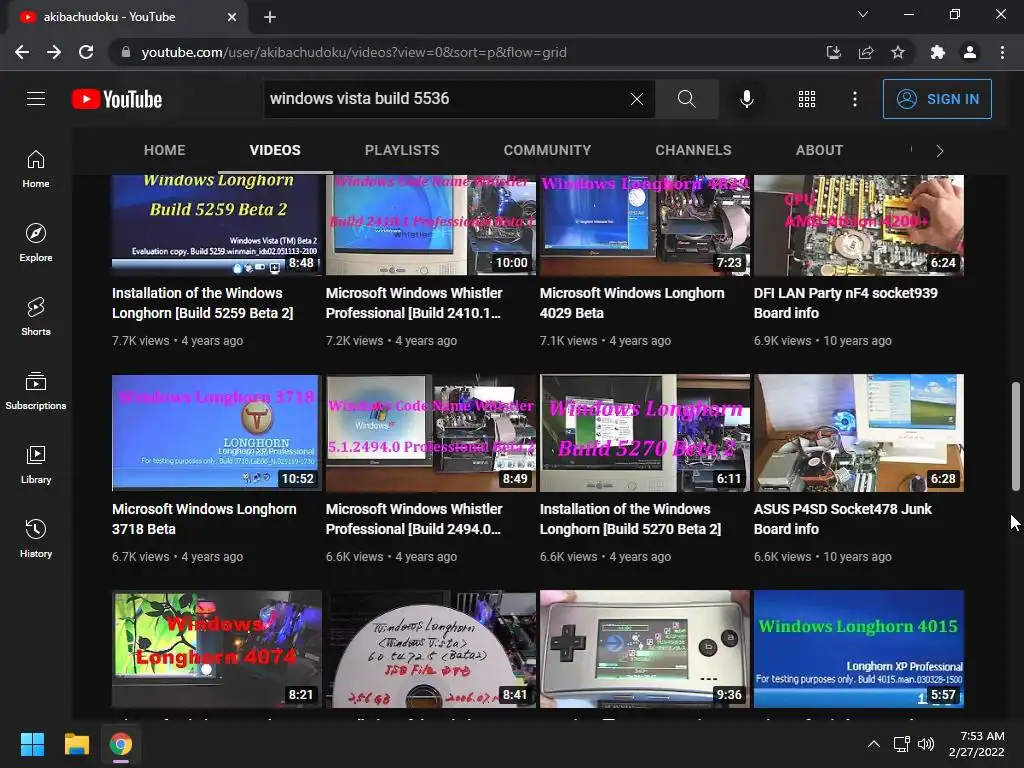The width and height of the screenshot is (1024, 768).
Task: Open ASUS P4SD Socket478 Junk Board title
Action: (842, 519)
